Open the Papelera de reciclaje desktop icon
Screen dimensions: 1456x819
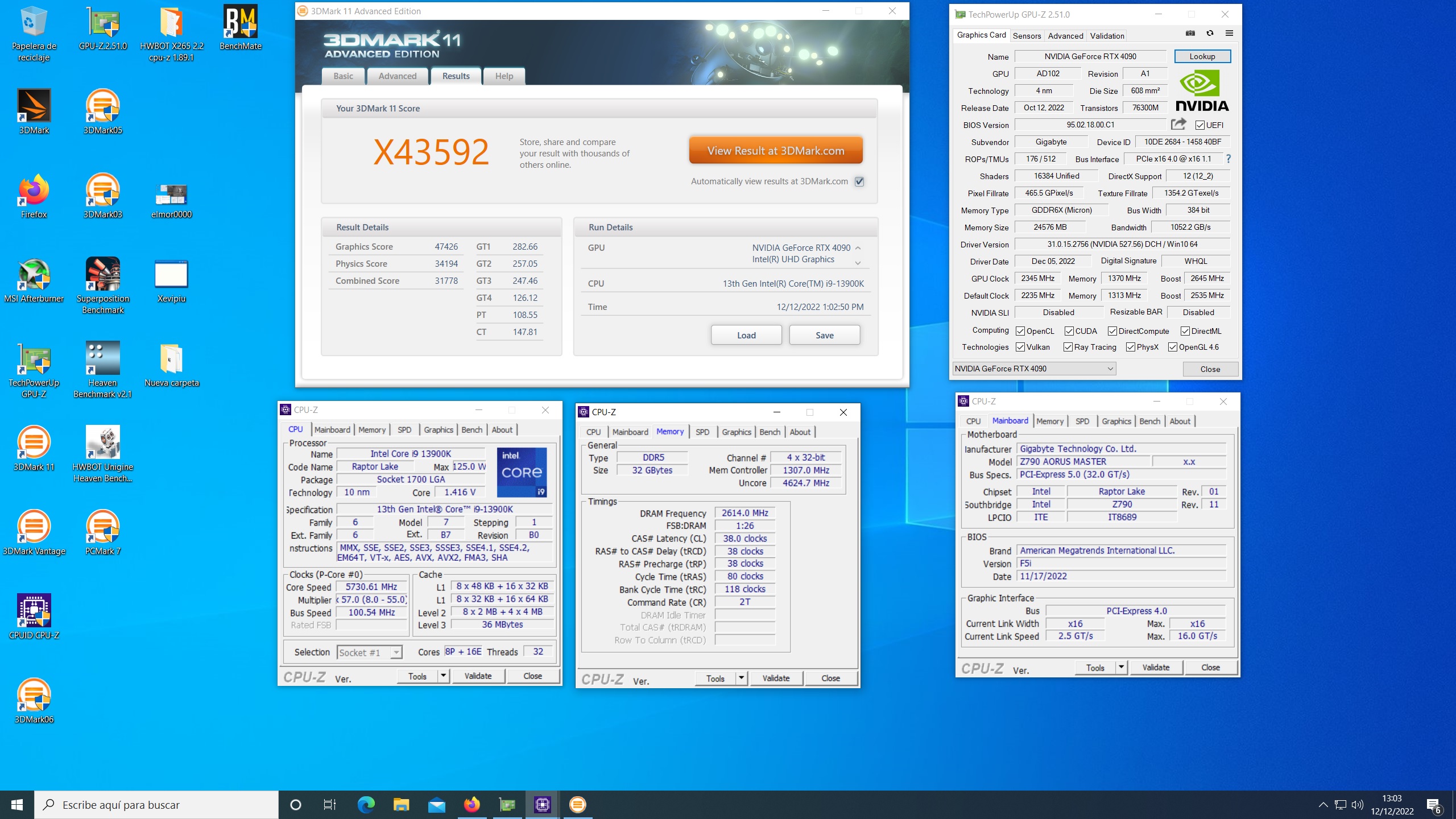click(x=34, y=33)
